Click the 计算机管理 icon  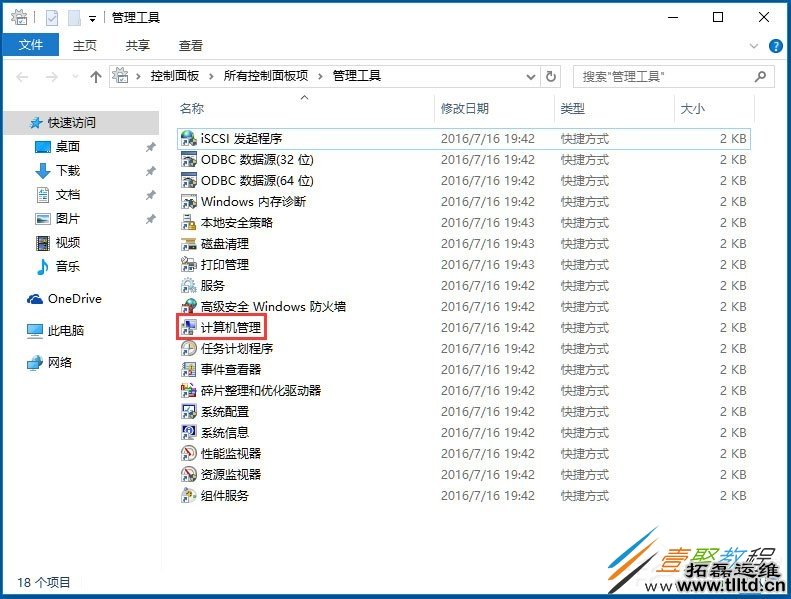pyautogui.click(x=189, y=328)
